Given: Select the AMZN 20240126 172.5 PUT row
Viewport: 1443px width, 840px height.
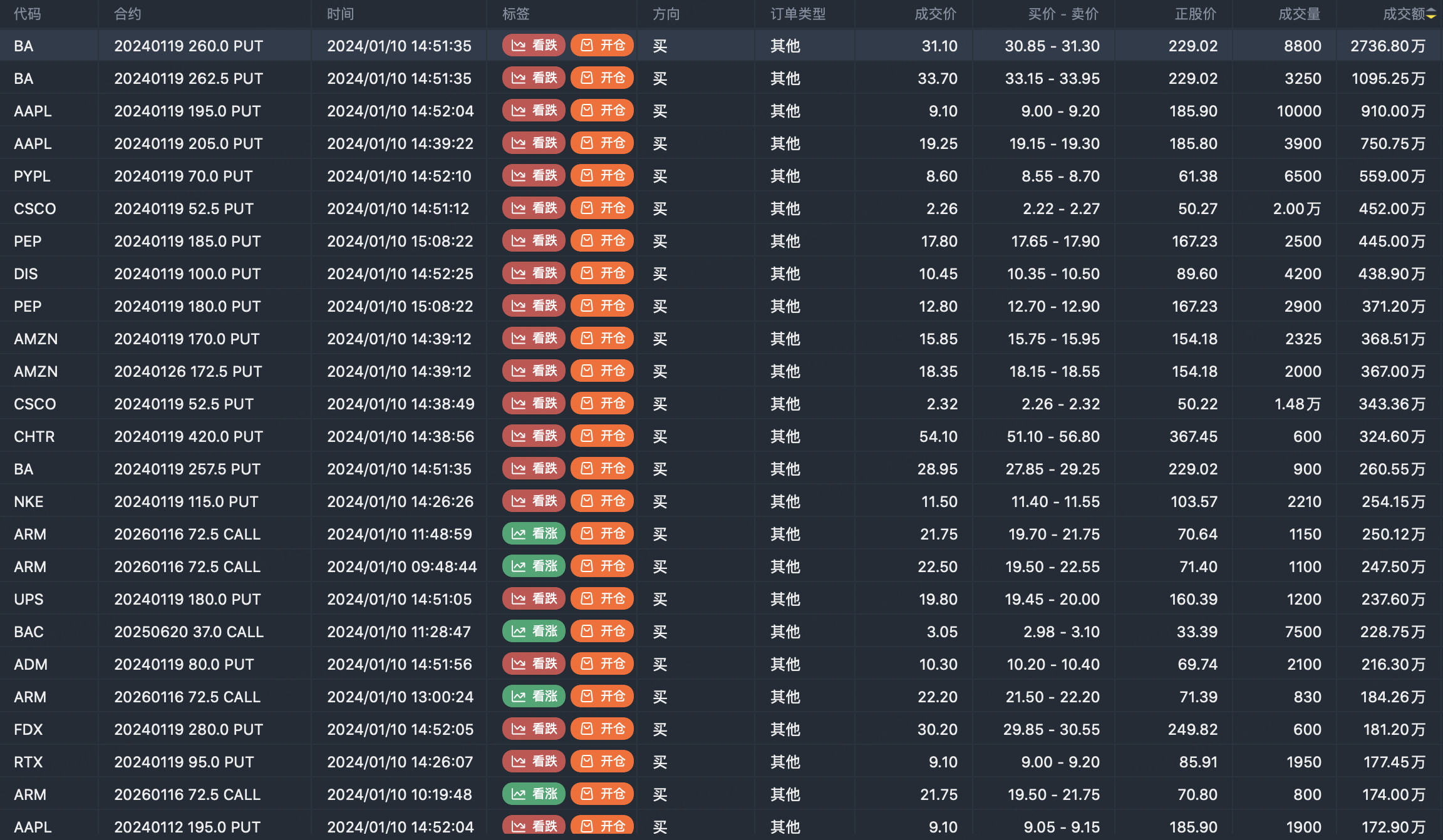Looking at the screenshot, I should pos(188,371).
